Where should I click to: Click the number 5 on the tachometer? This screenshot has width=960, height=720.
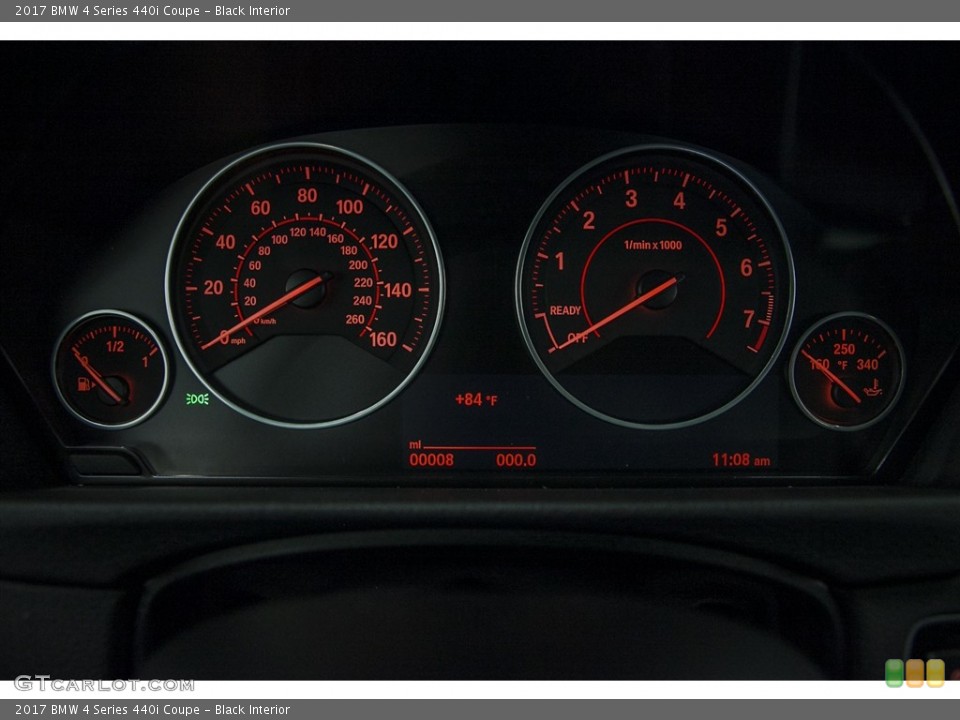click(x=721, y=228)
